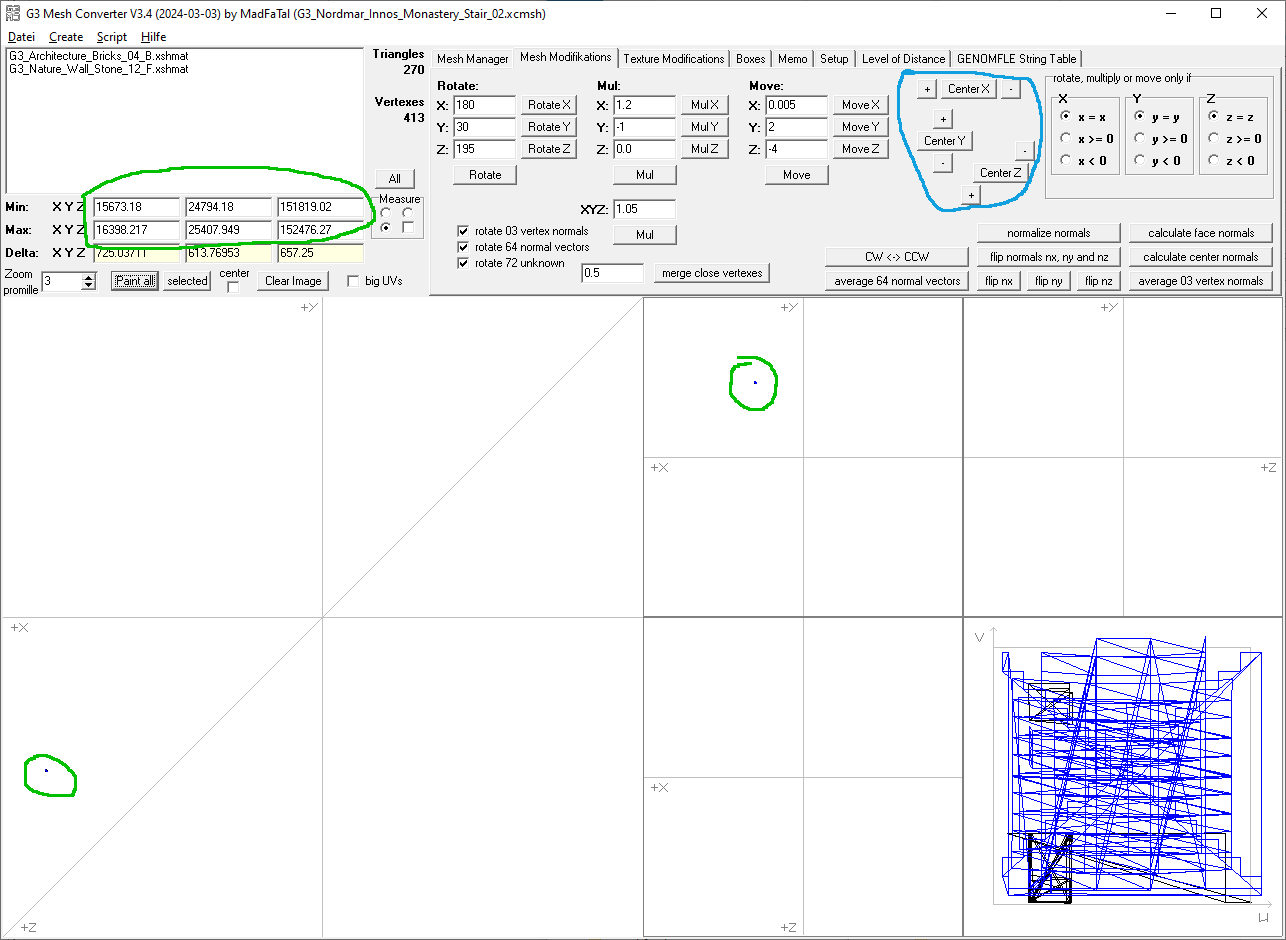1286x940 pixels.
Task: Click the Mul Y button
Action: click(704, 127)
